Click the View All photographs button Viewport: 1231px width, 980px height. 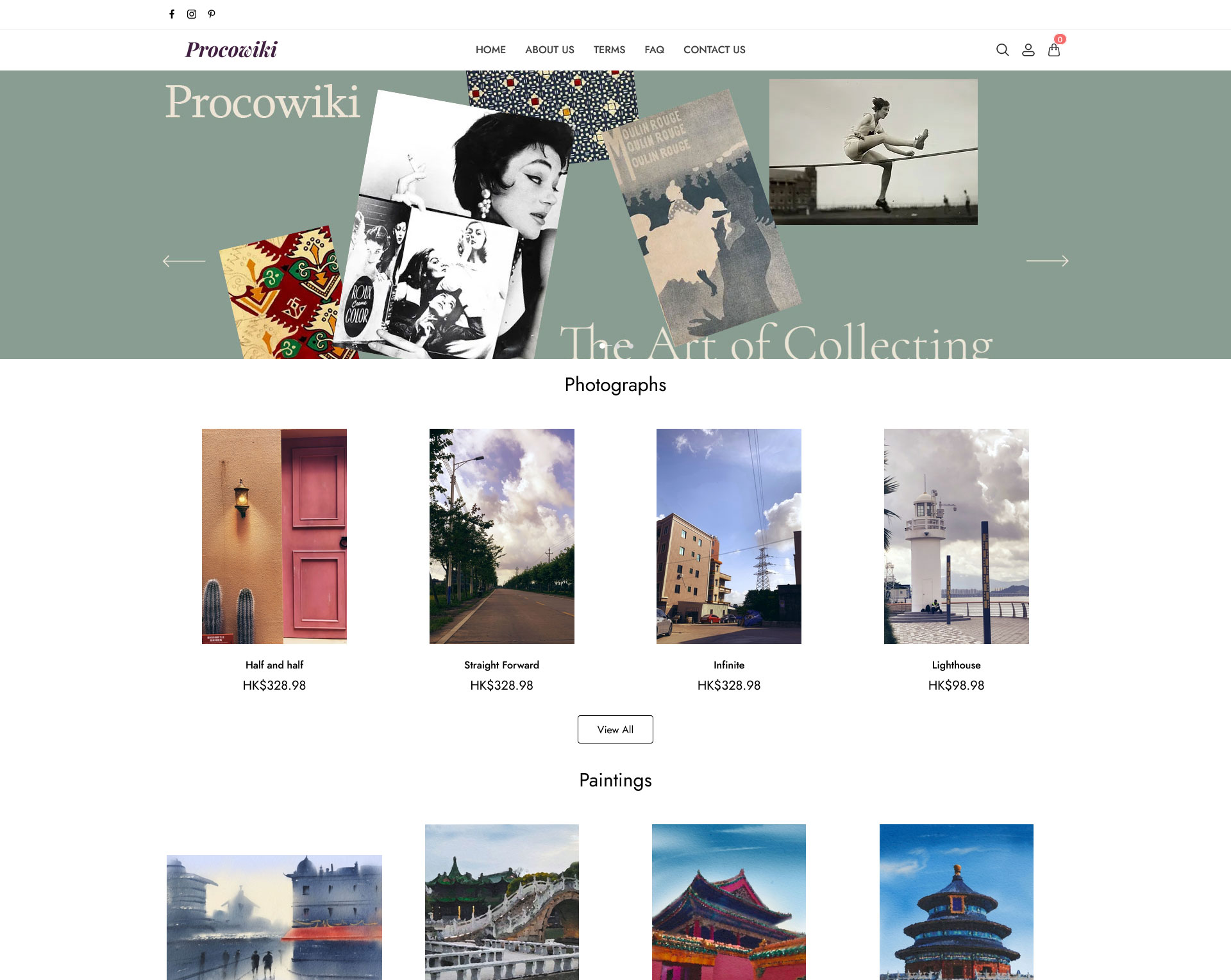pos(615,729)
